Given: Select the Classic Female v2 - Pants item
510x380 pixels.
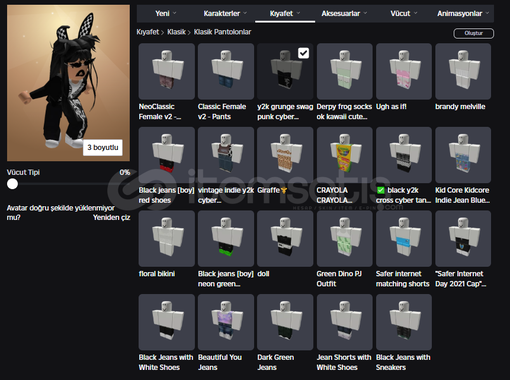Looking at the screenshot, I should [226, 71].
